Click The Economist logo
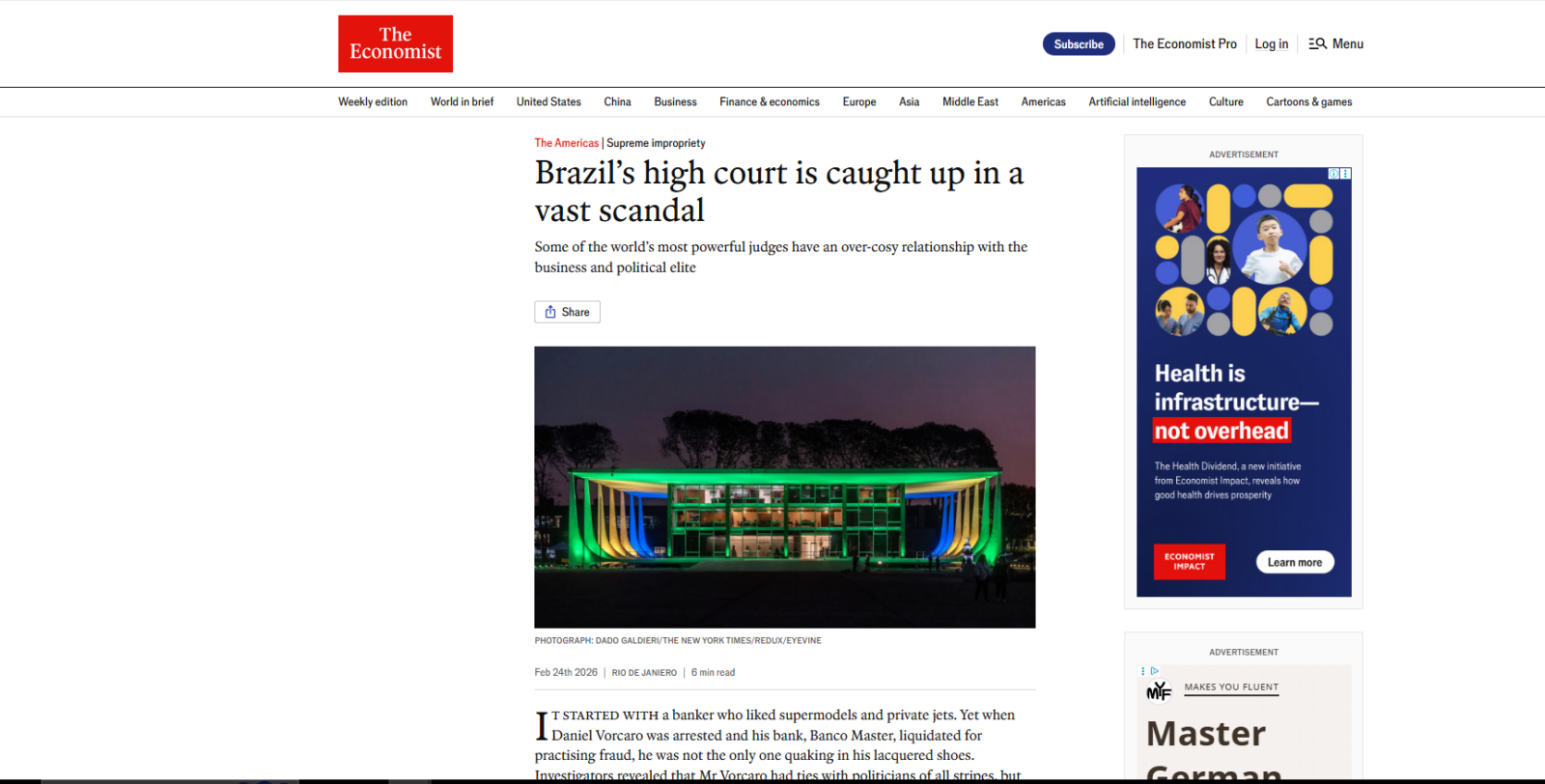The image size is (1545, 784). click(x=395, y=43)
